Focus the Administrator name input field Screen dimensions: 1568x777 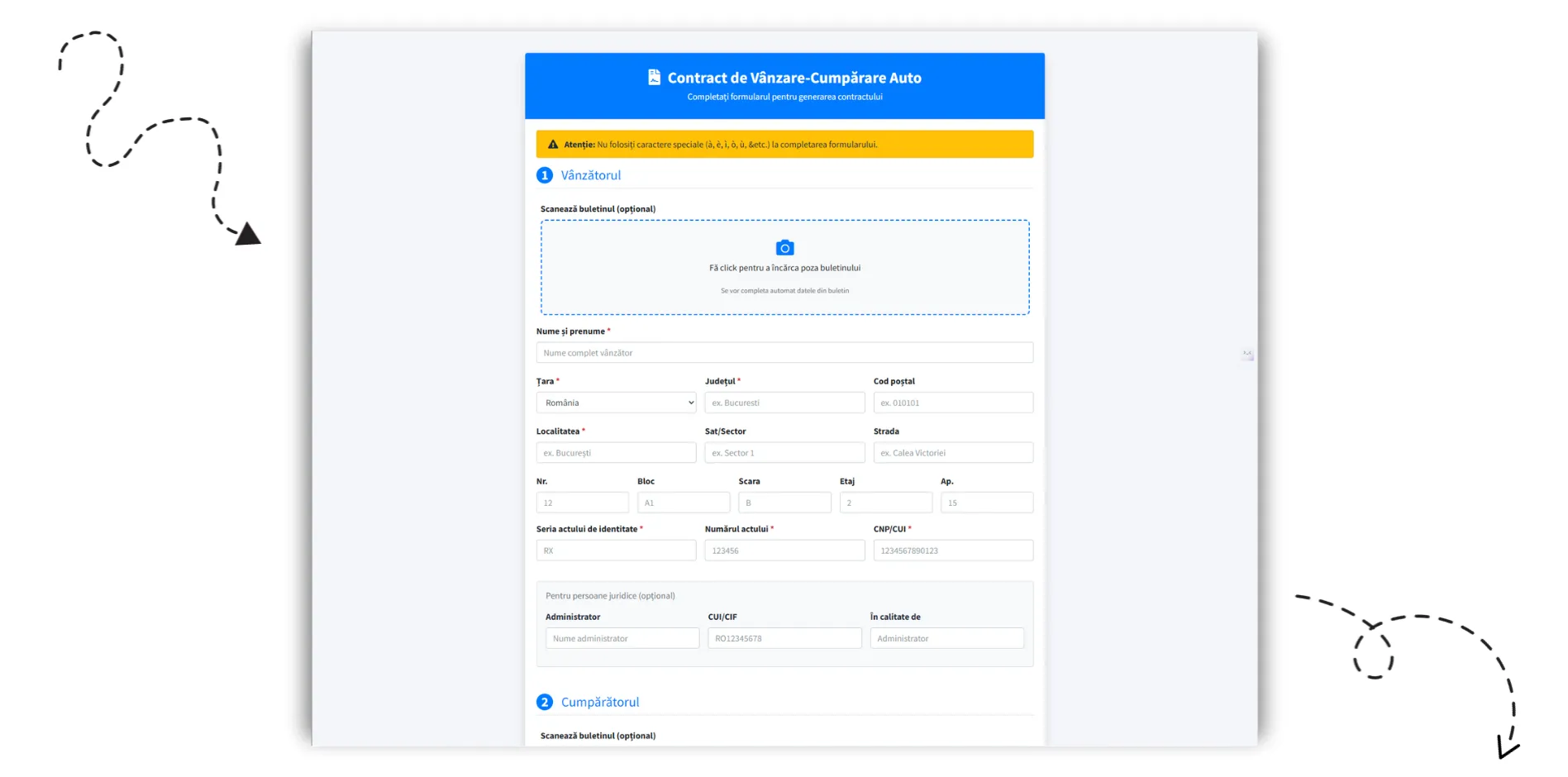point(622,638)
